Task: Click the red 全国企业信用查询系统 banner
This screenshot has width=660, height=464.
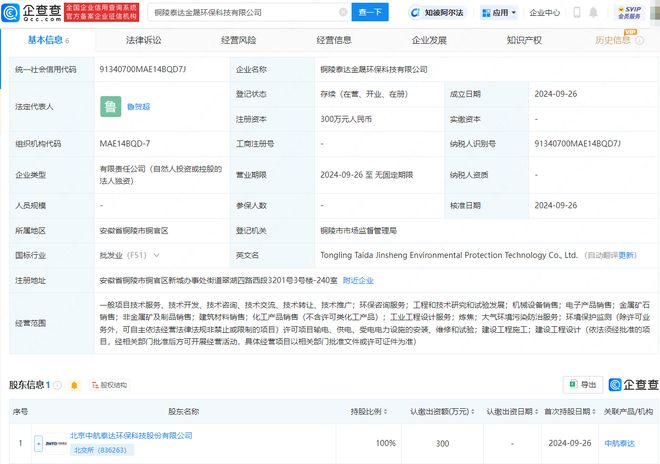Action: pos(101,12)
